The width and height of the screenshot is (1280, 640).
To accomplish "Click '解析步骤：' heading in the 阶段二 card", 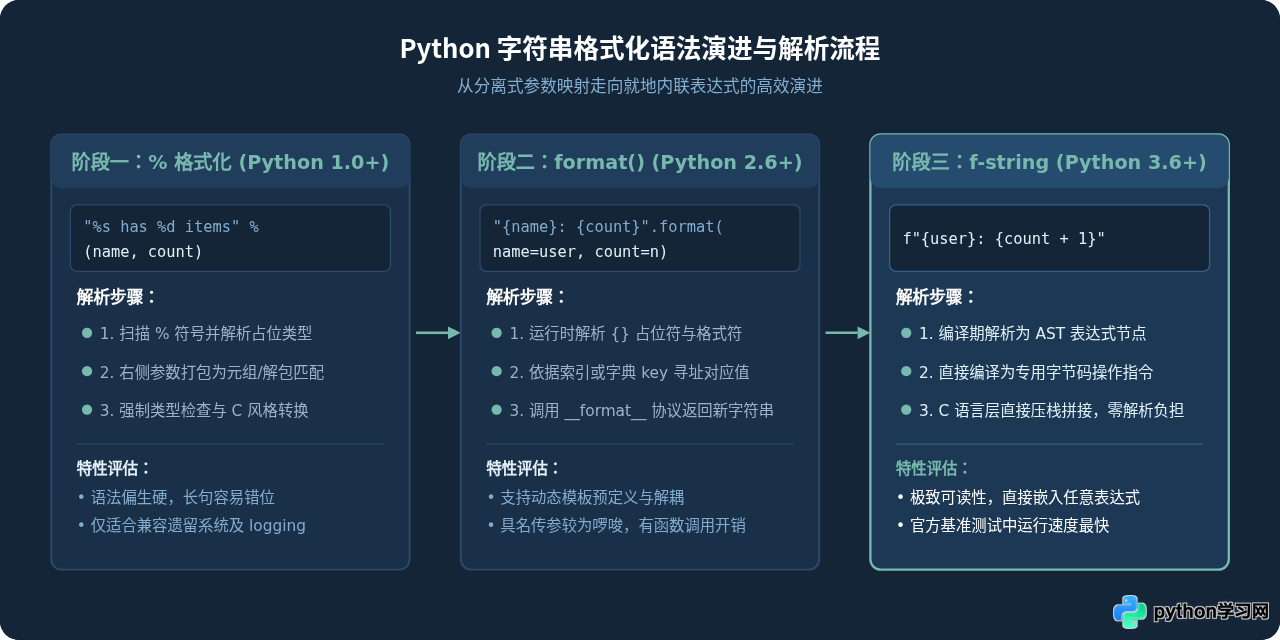I will click(527, 297).
